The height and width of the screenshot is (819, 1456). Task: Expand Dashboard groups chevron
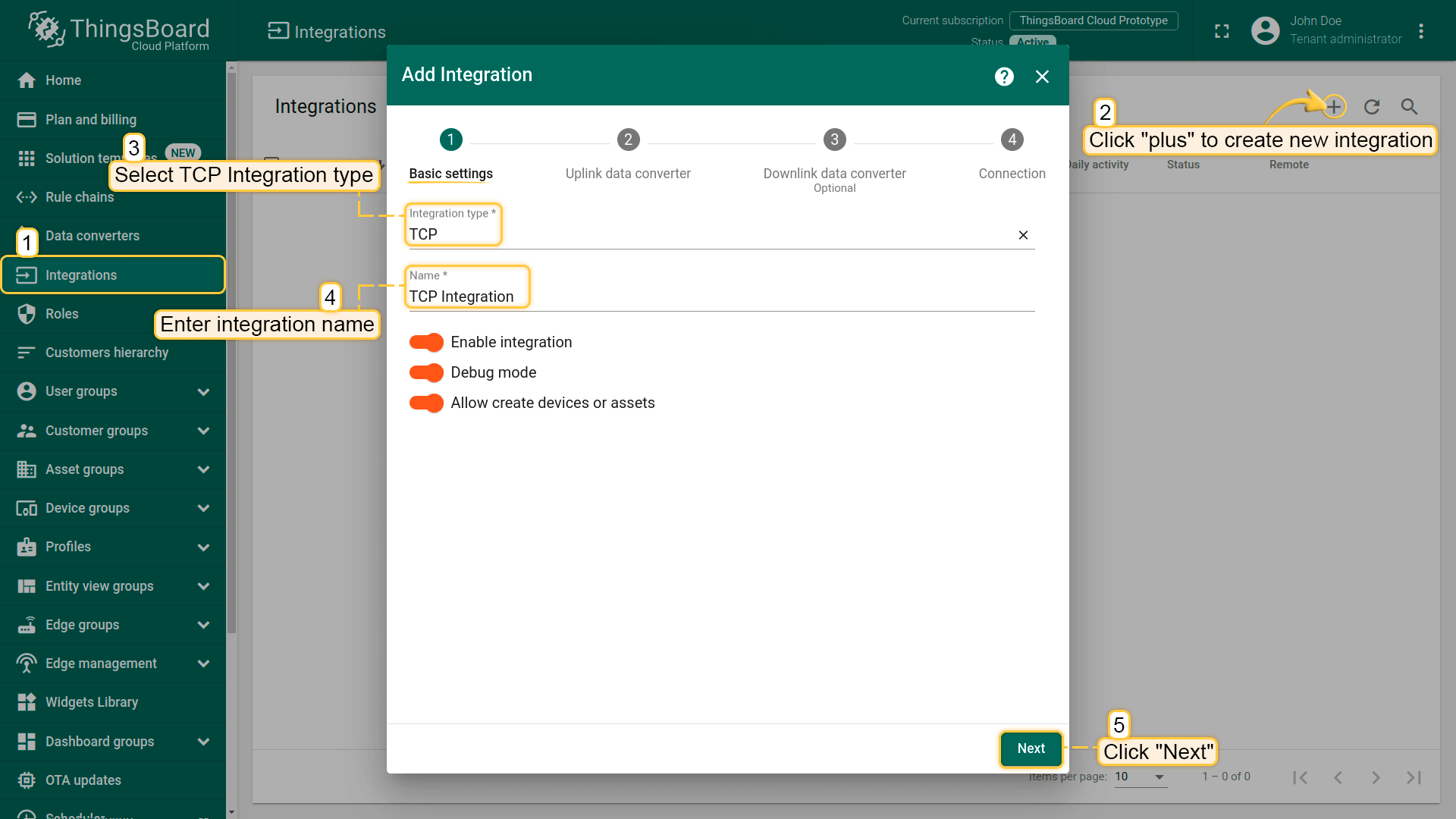[x=203, y=742]
